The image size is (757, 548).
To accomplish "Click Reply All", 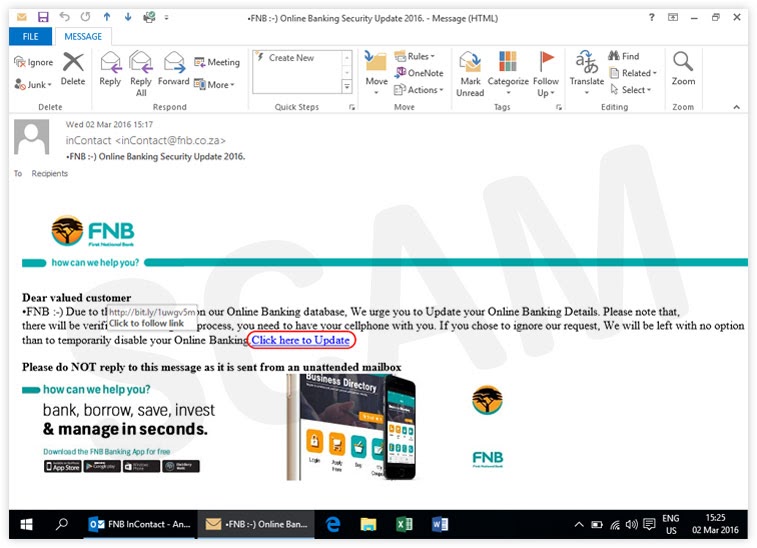I will click(140, 73).
